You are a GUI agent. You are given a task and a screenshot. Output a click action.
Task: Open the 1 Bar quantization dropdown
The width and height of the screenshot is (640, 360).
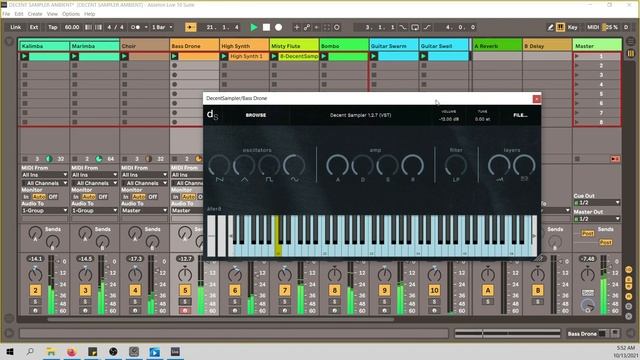(x=162, y=27)
